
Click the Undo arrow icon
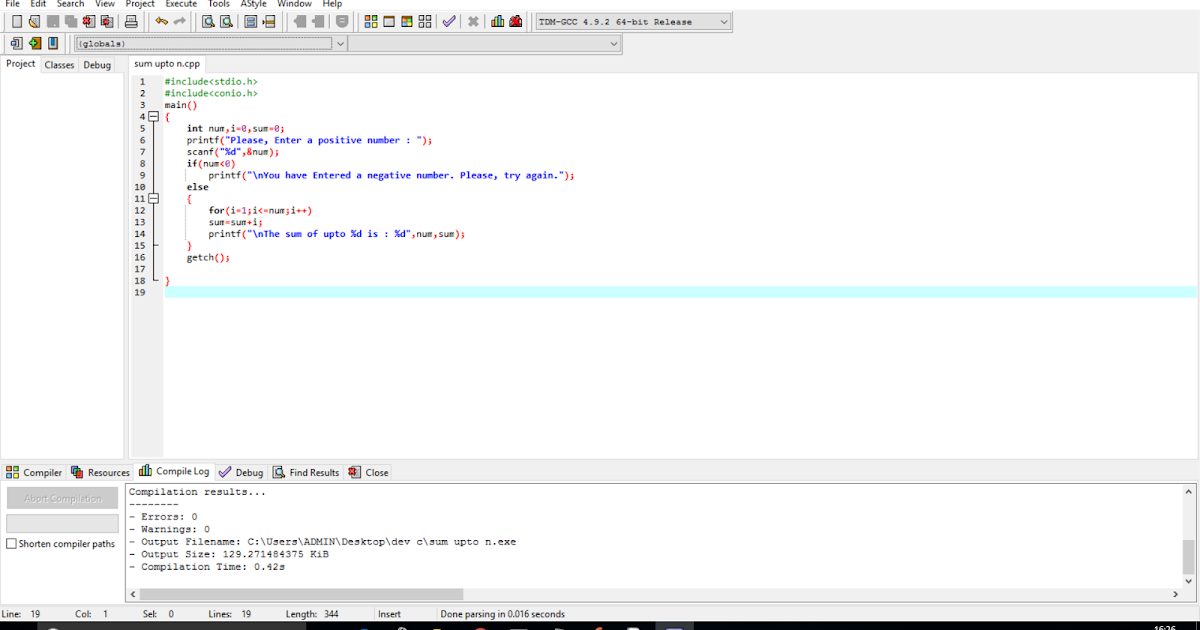point(162,20)
